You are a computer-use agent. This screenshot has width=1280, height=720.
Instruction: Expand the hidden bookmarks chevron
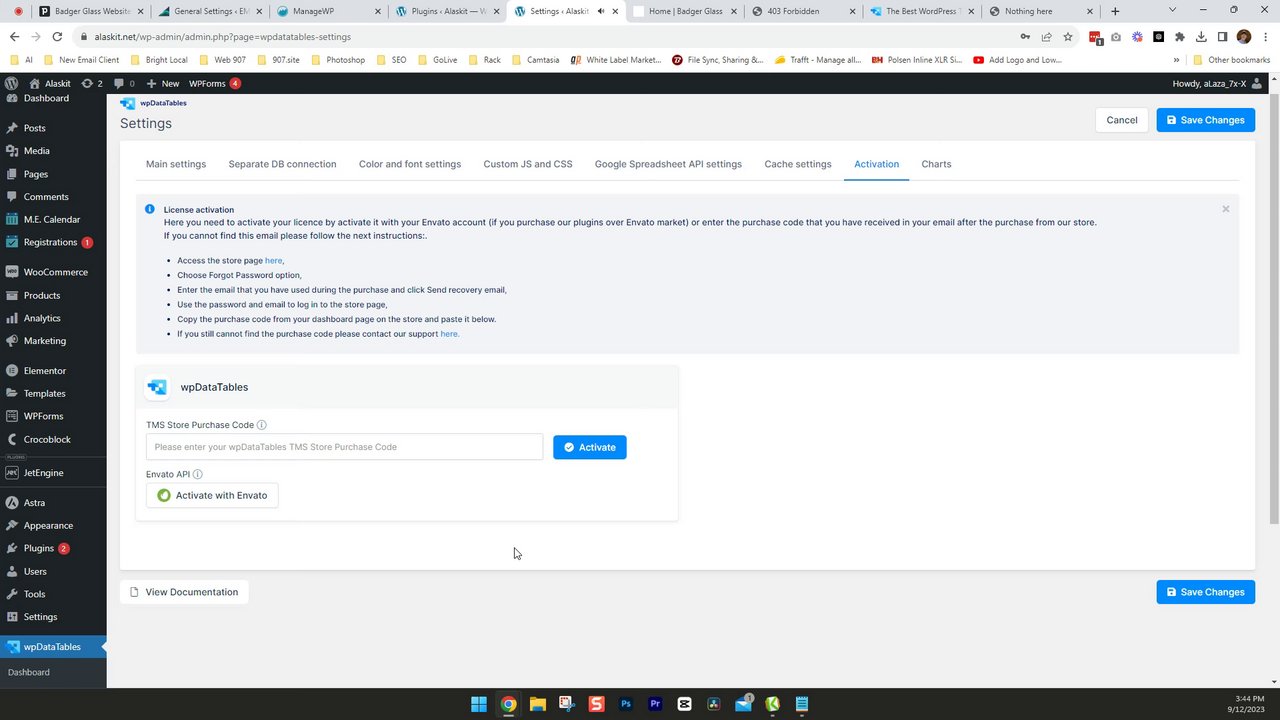point(1176,60)
